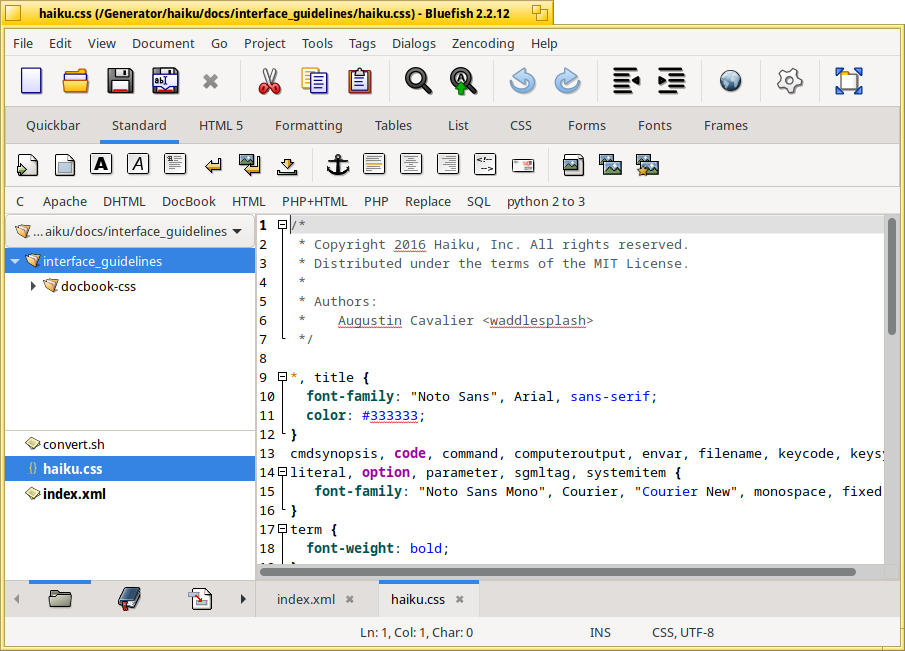Image resolution: width=905 pixels, height=651 pixels.
Task: Preview in browser with the globe icon
Action: [x=731, y=81]
